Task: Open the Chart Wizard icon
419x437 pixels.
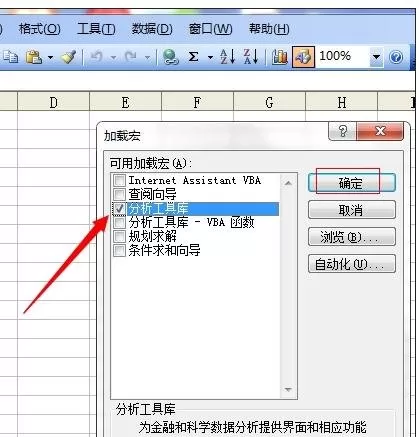Action: click(x=280, y=57)
